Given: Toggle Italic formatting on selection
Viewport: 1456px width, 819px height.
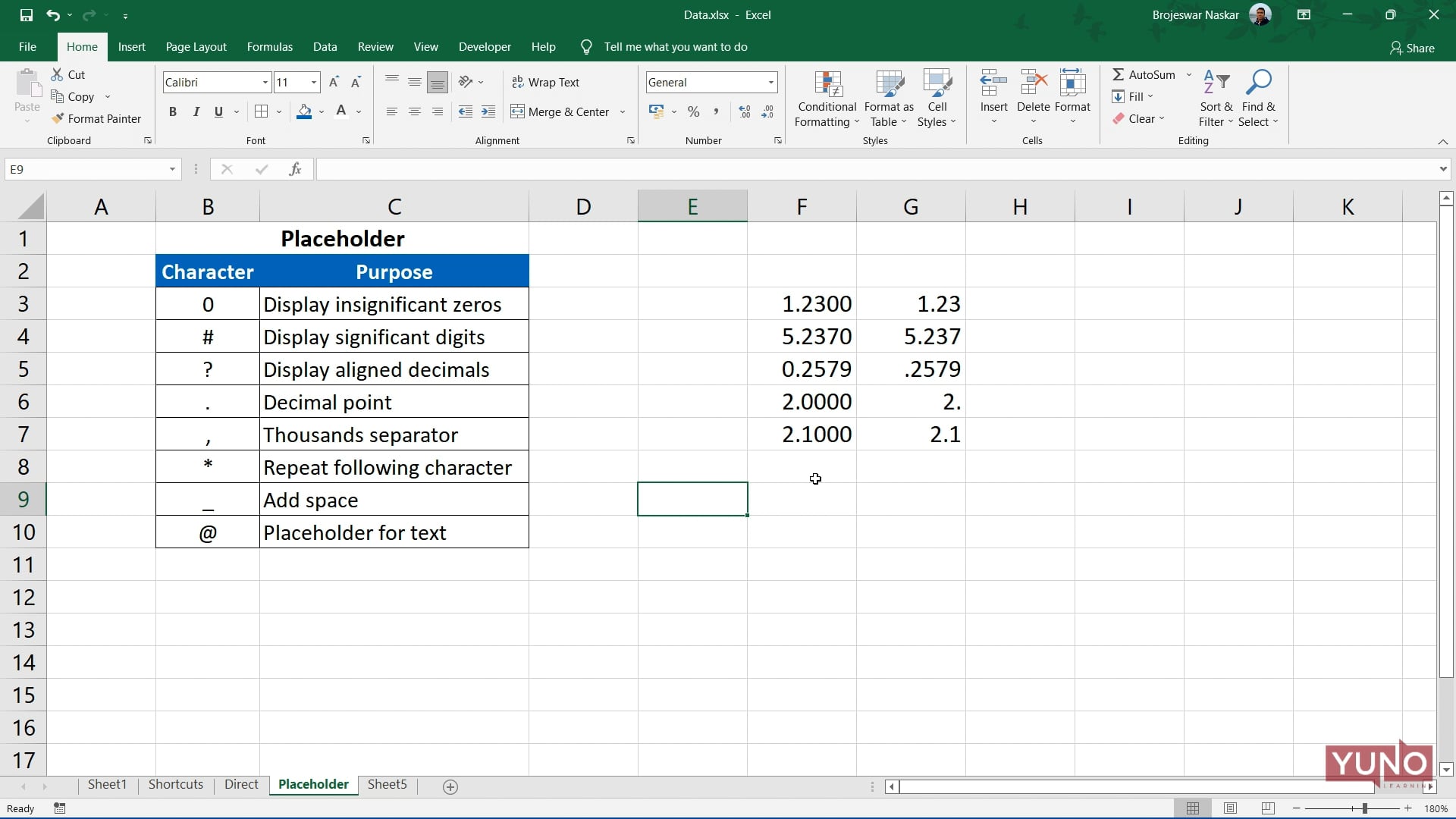Looking at the screenshot, I should 197,110.
